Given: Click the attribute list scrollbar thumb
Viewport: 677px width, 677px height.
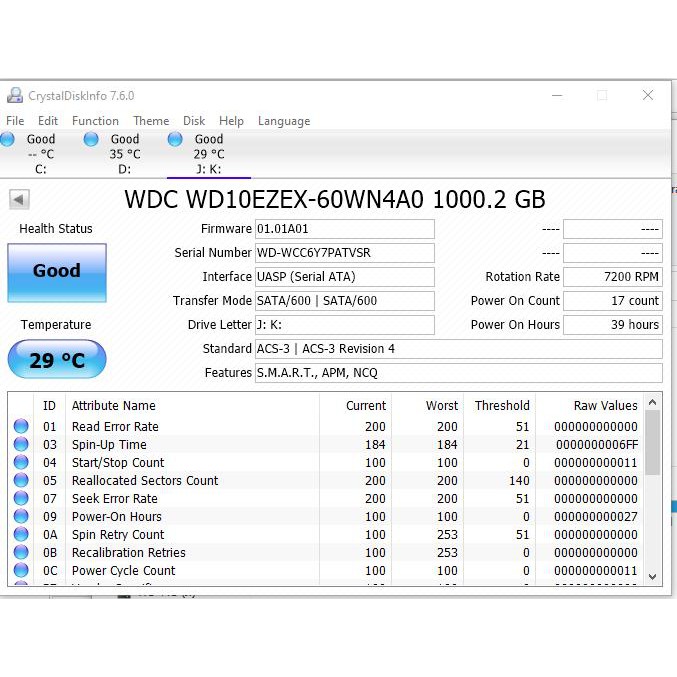Looking at the screenshot, I should (652, 443).
